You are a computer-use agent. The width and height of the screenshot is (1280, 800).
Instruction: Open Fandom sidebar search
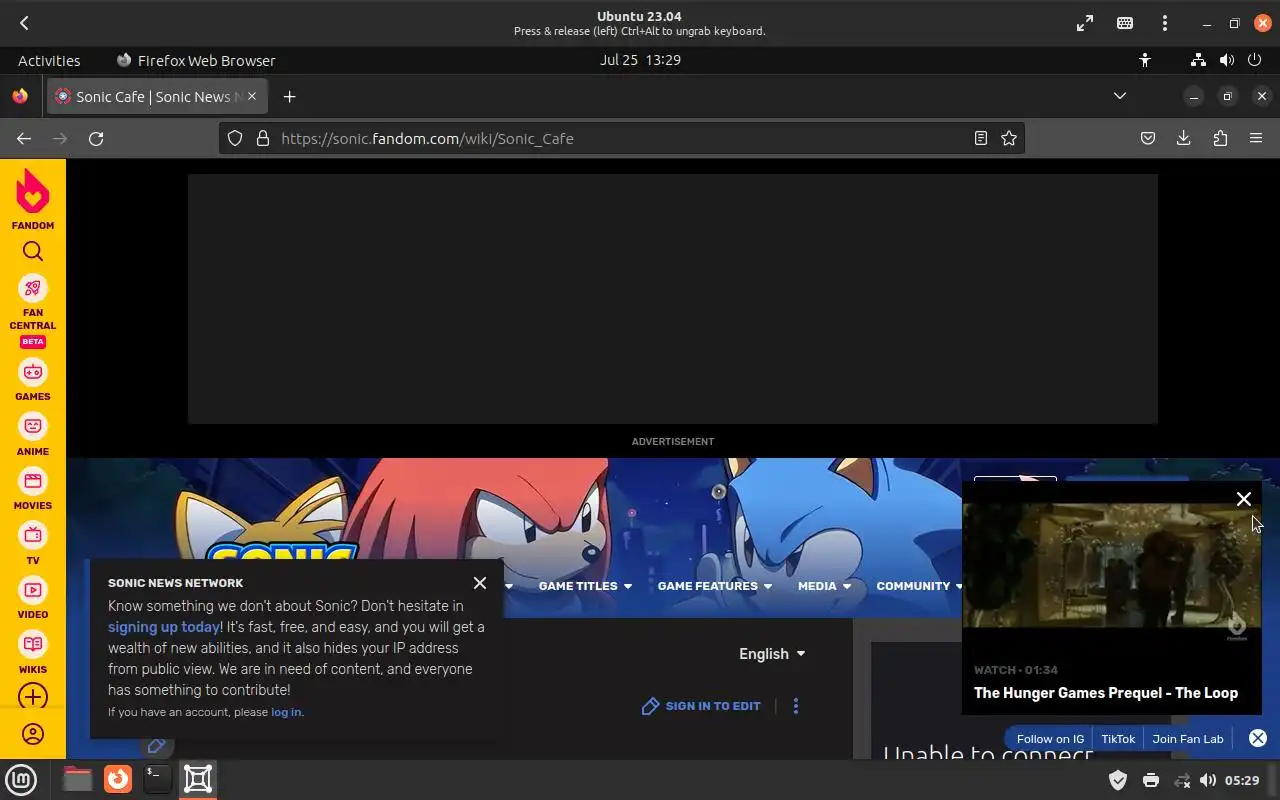(x=33, y=251)
